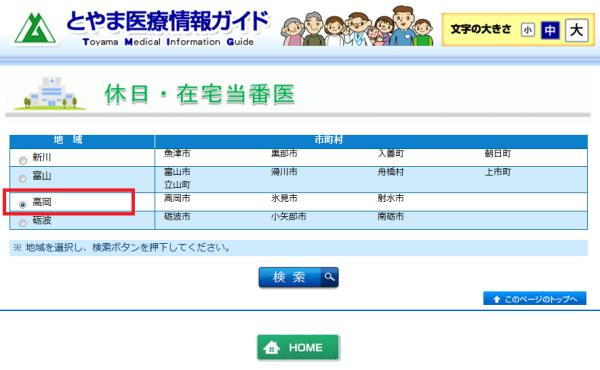Click the 滑川市 cell
Screen dimensions: 600x370
tap(284, 172)
